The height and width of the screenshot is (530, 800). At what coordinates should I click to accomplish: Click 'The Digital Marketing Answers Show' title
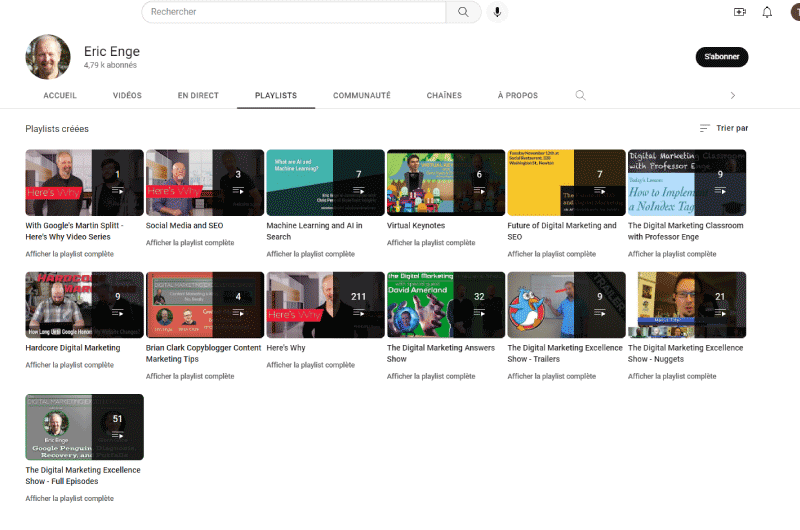(441, 354)
